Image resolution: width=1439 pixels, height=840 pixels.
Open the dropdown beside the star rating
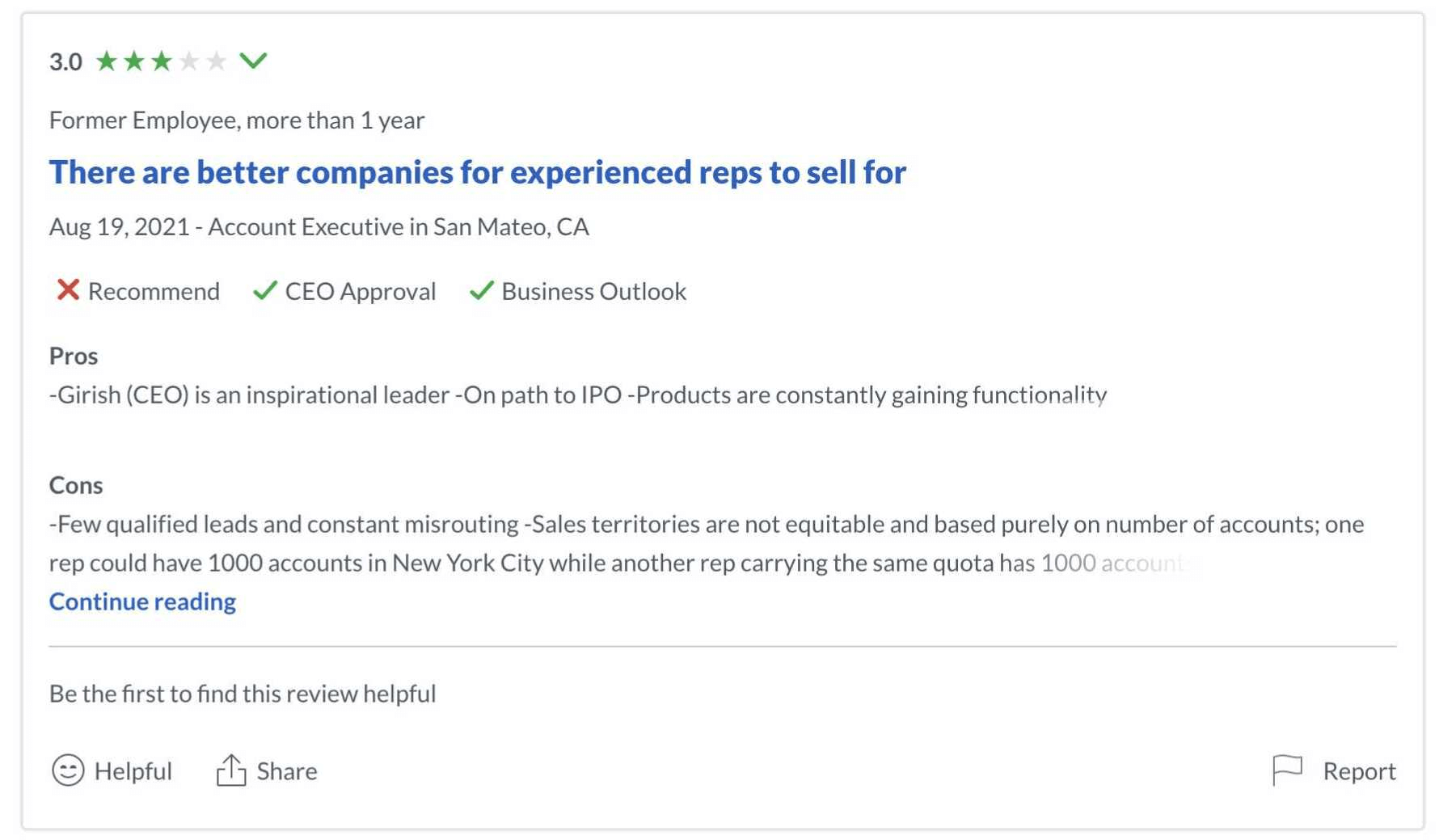(253, 59)
